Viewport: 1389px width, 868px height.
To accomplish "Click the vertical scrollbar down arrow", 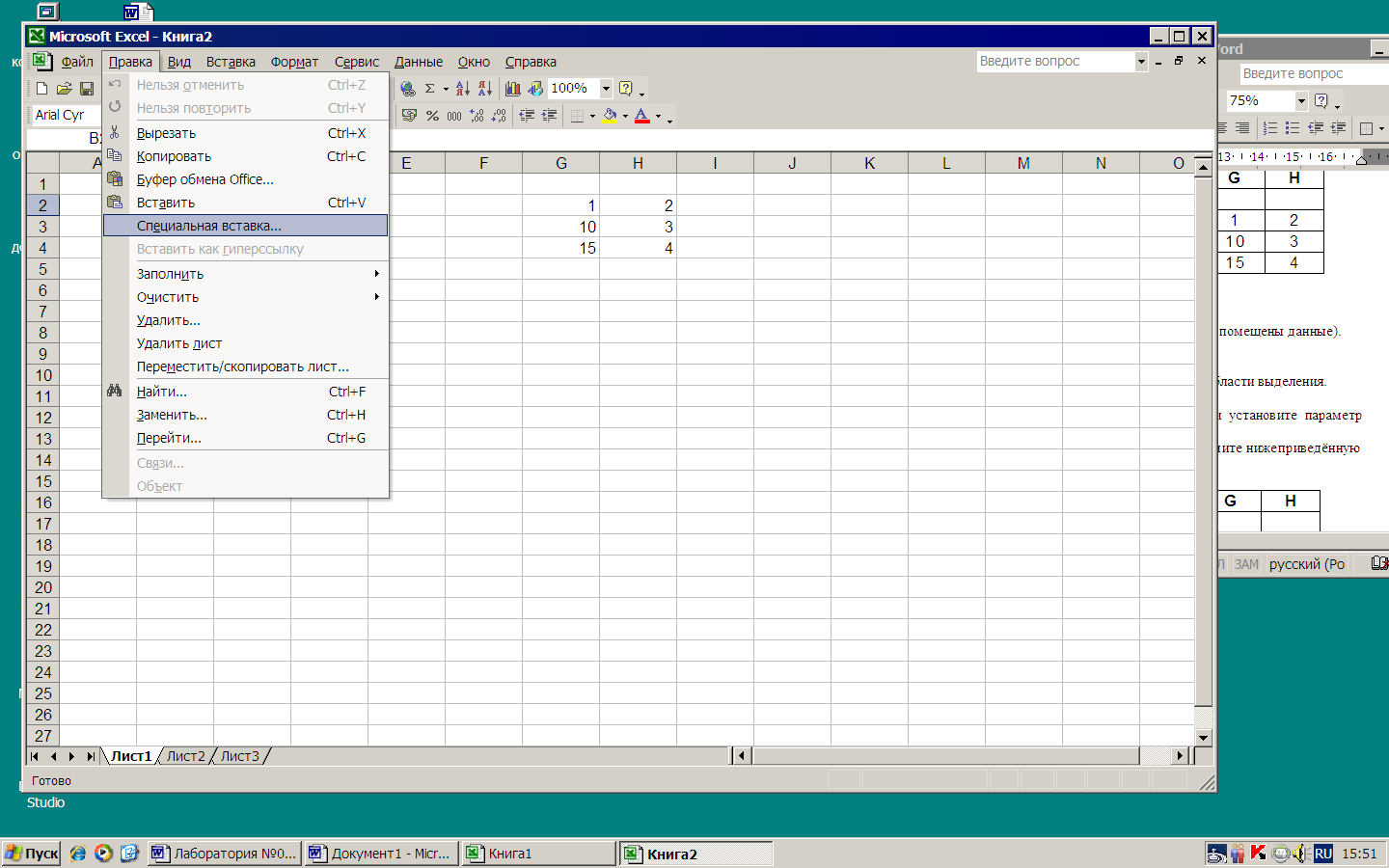I will (x=1203, y=738).
